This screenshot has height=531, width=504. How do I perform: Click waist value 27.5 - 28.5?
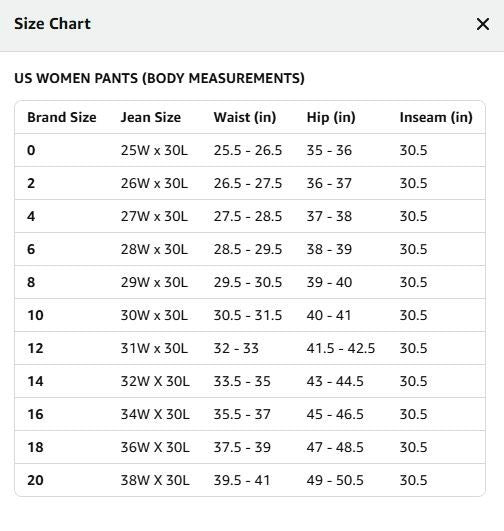[x=248, y=216]
